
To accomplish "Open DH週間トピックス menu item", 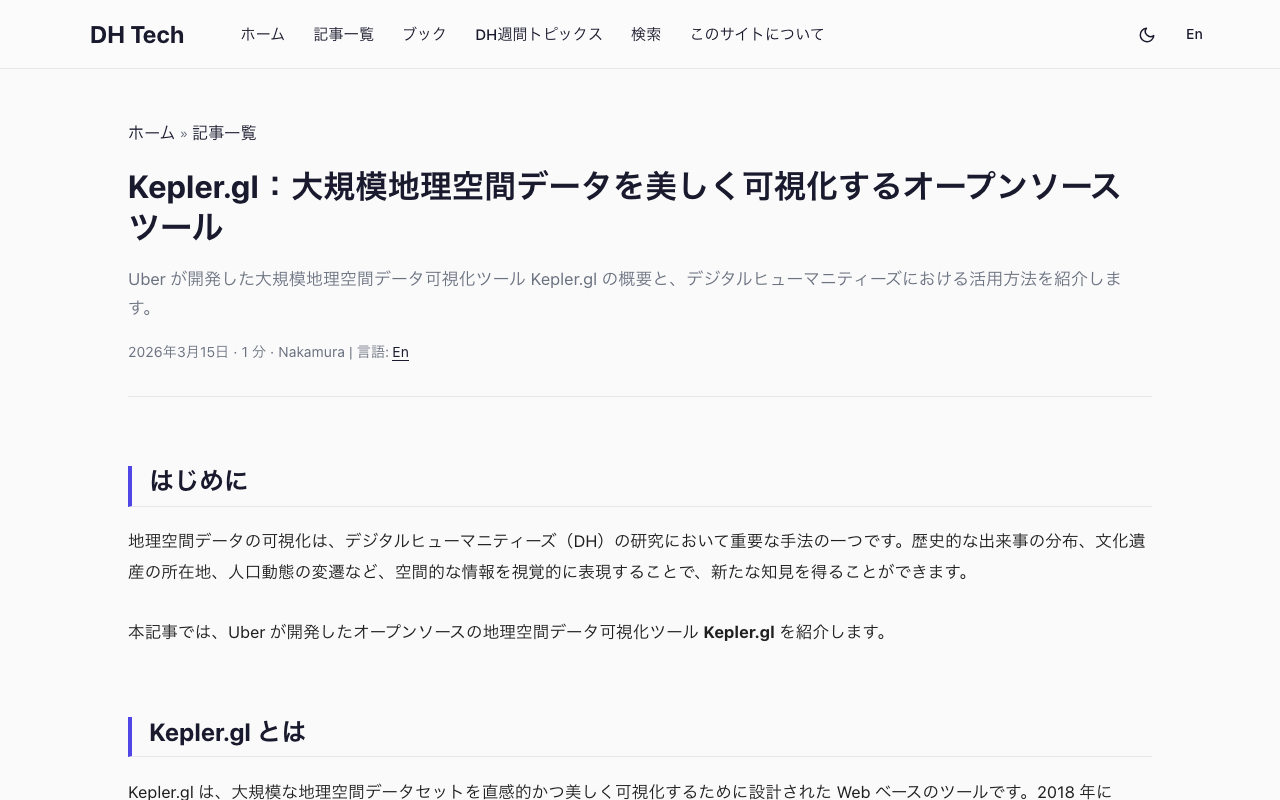I will 539,34.
